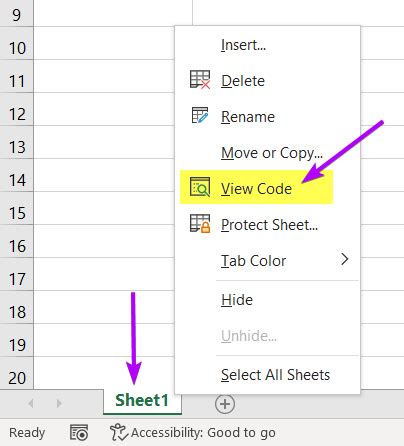The height and width of the screenshot is (446, 404).
Task: Click the Protect Sheet lock icon
Action: coord(200,223)
